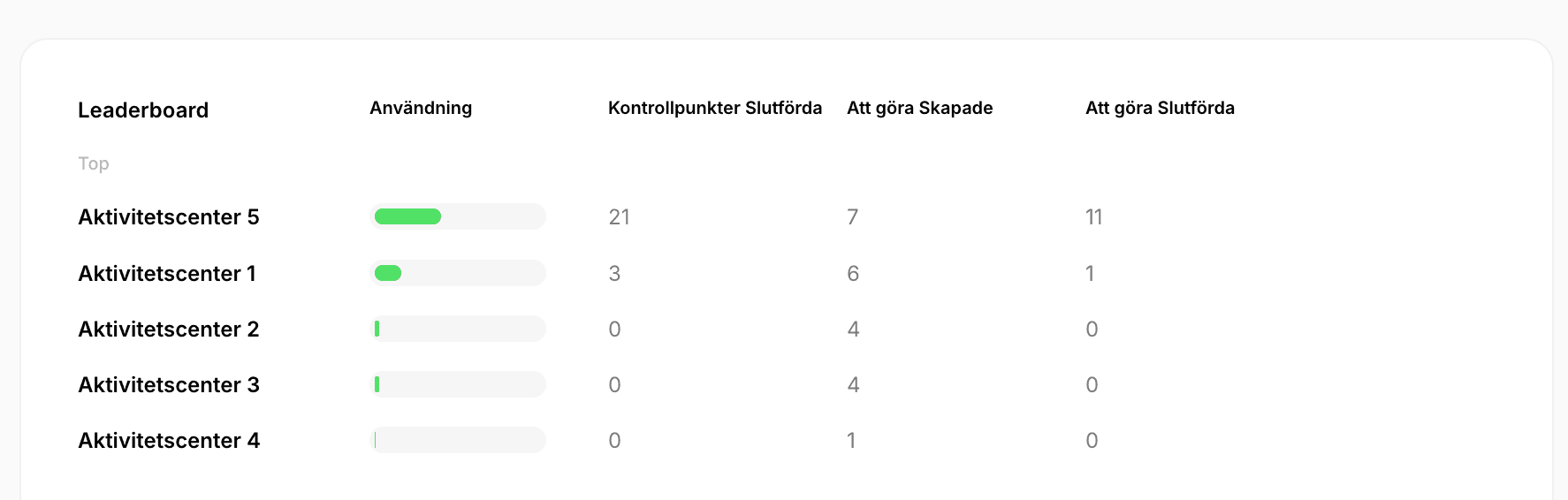Click the usage bar for Aktivitetscenter 1
This screenshot has width=1568, height=500.
tap(458, 273)
